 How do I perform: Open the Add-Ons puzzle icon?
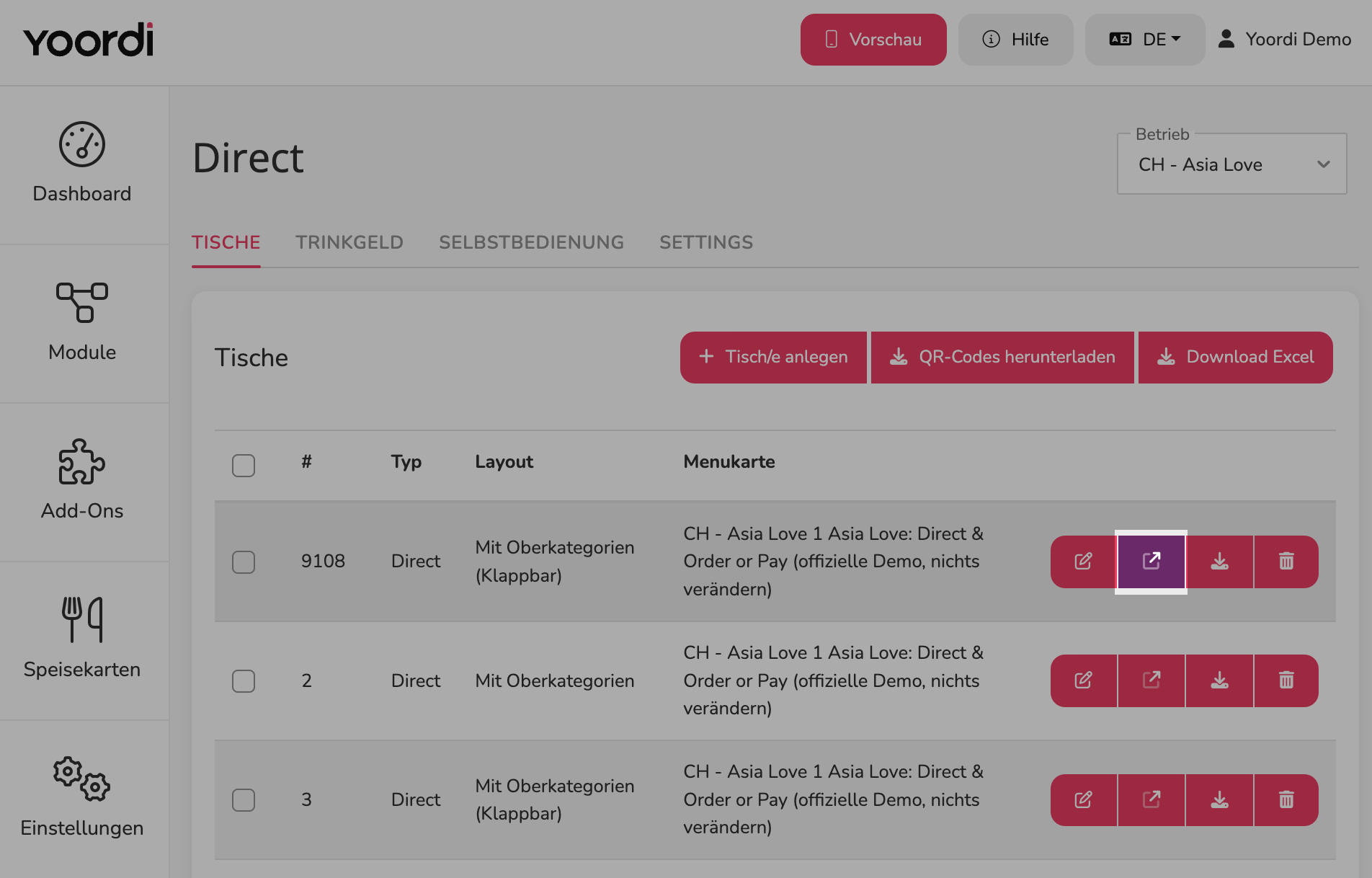point(82,462)
